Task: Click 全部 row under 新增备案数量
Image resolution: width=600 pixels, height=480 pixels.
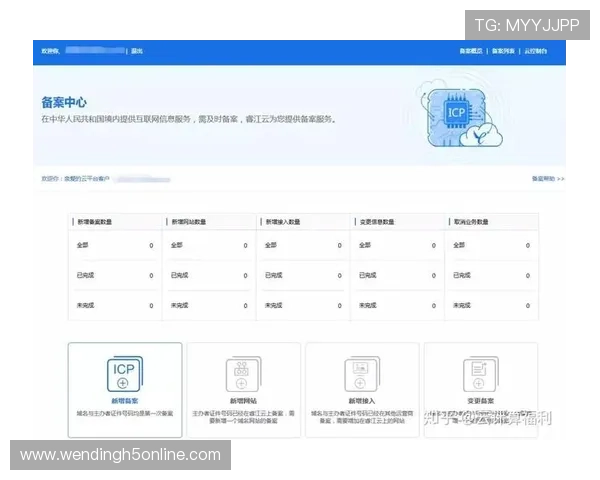Action: pyautogui.click(x=115, y=245)
